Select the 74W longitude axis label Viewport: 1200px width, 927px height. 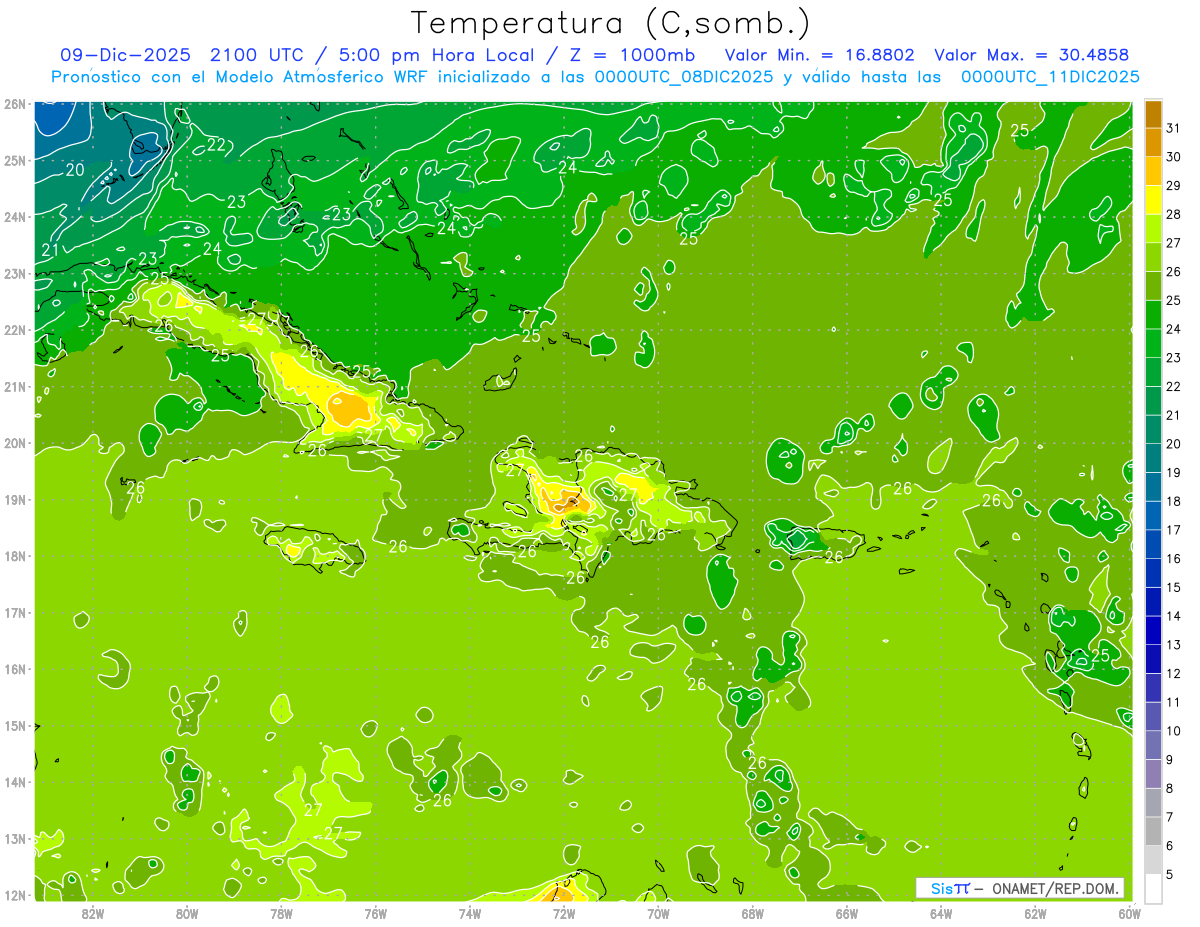pyautogui.click(x=469, y=913)
